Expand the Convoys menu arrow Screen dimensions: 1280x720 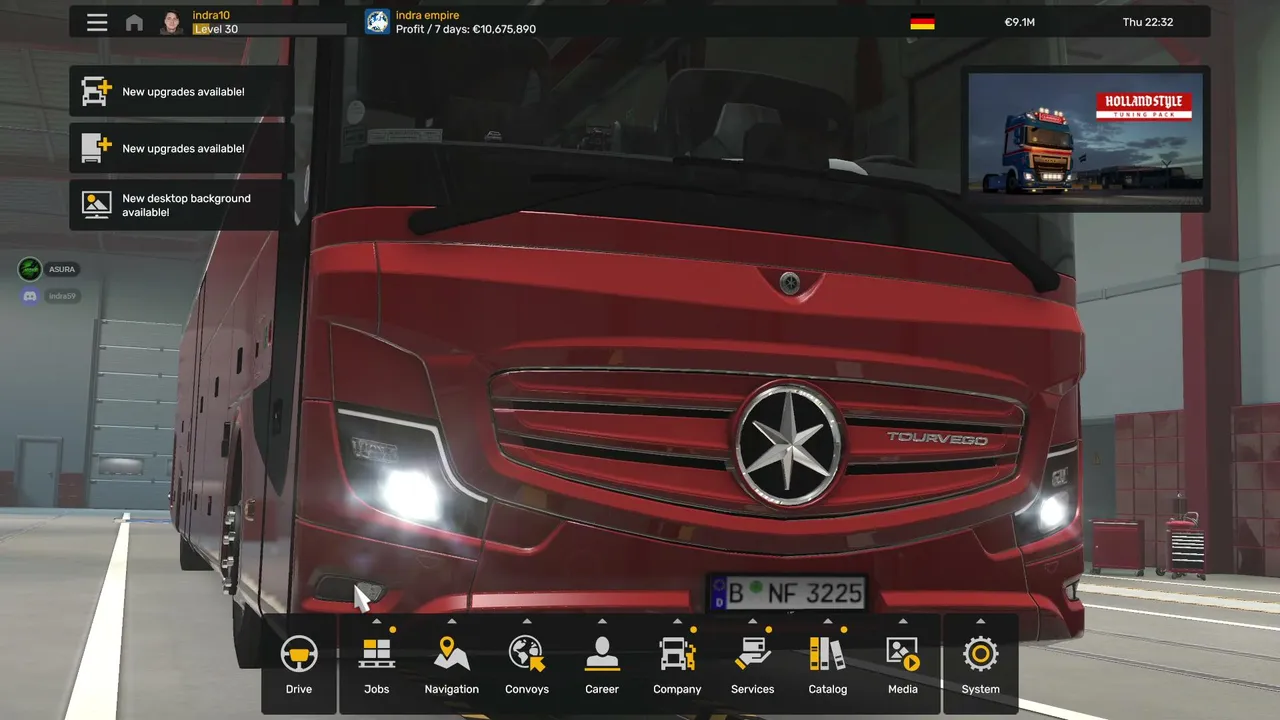coord(527,621)
